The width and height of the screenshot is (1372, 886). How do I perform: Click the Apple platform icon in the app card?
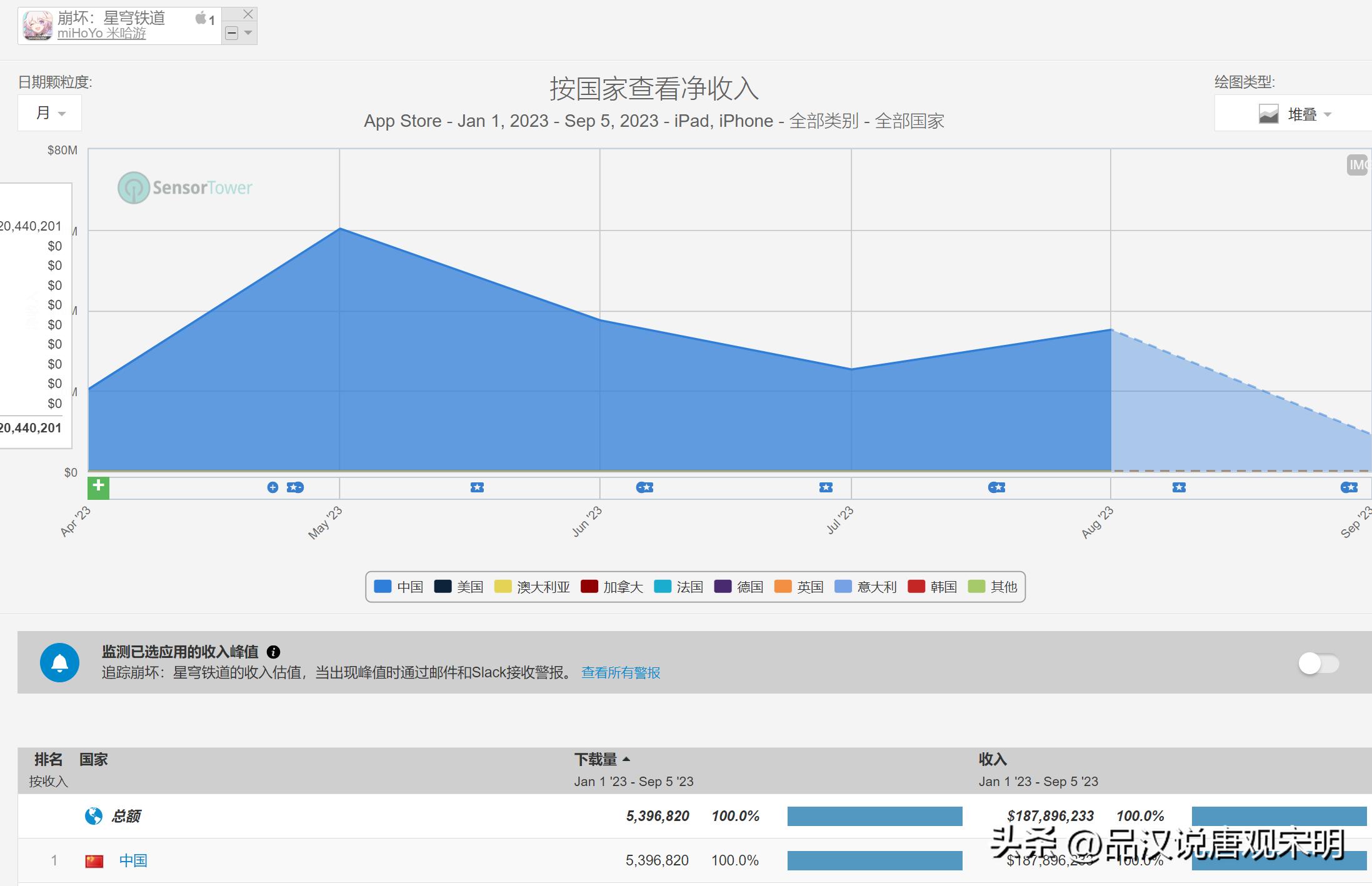[201, 17]
